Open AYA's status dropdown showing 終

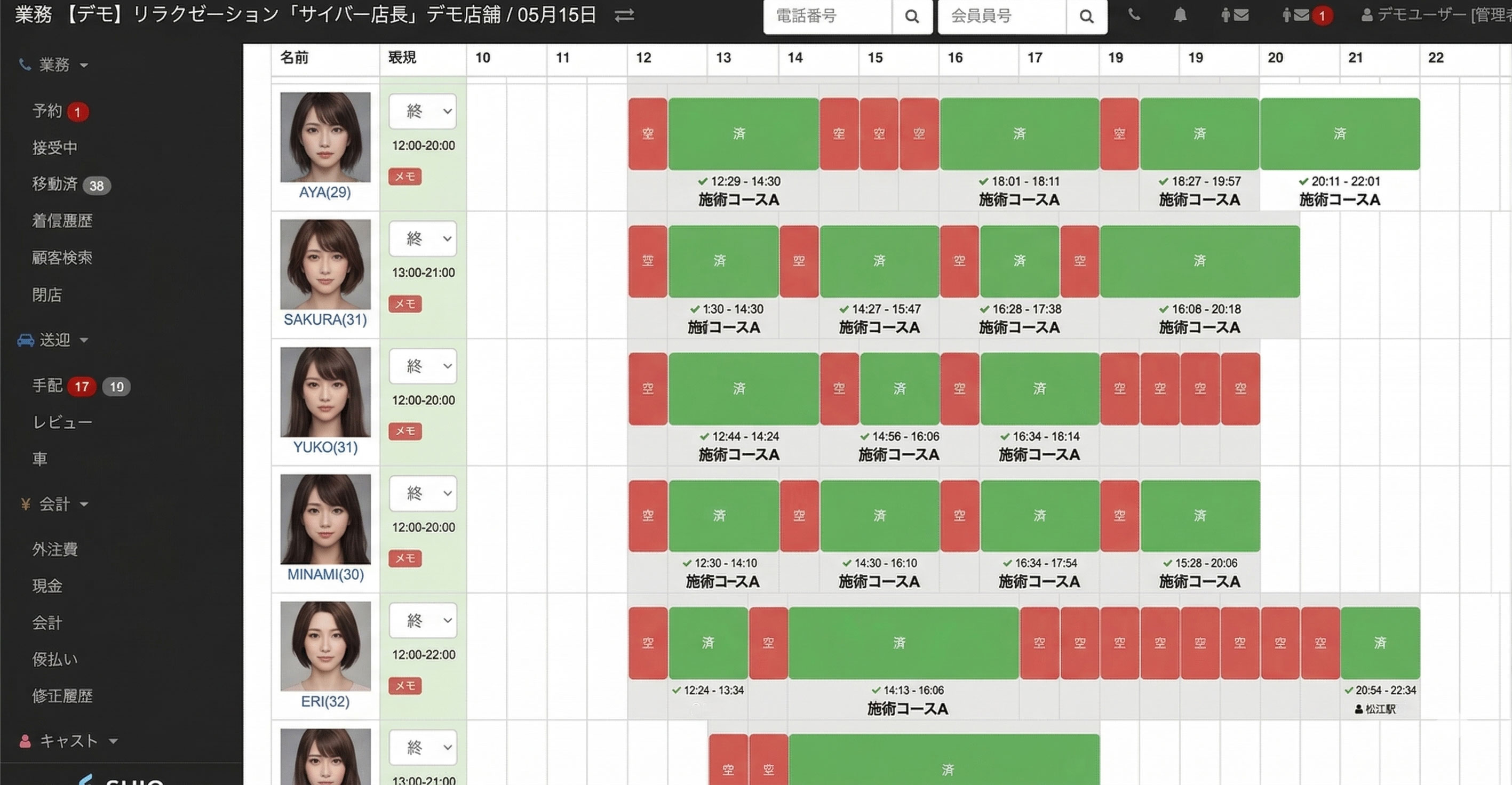pyautogui.click(x=423, y=111)
